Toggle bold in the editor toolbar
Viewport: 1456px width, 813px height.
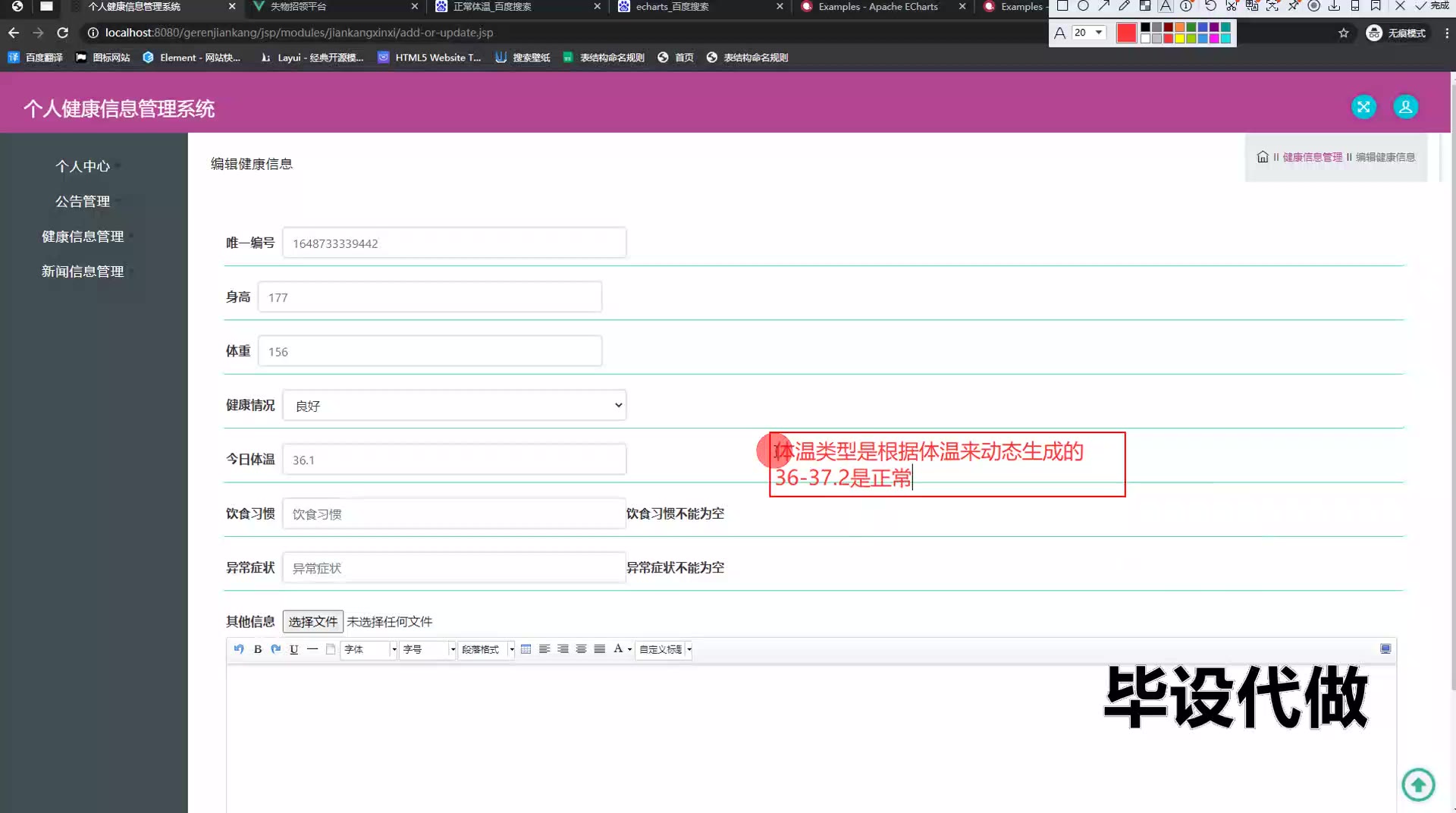point(258,649)
